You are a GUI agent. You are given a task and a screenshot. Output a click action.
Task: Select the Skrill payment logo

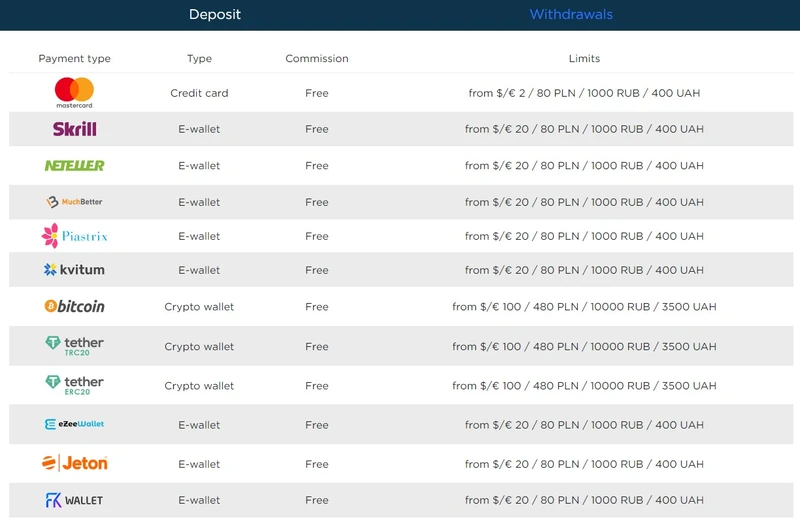(x=75, y=129)
